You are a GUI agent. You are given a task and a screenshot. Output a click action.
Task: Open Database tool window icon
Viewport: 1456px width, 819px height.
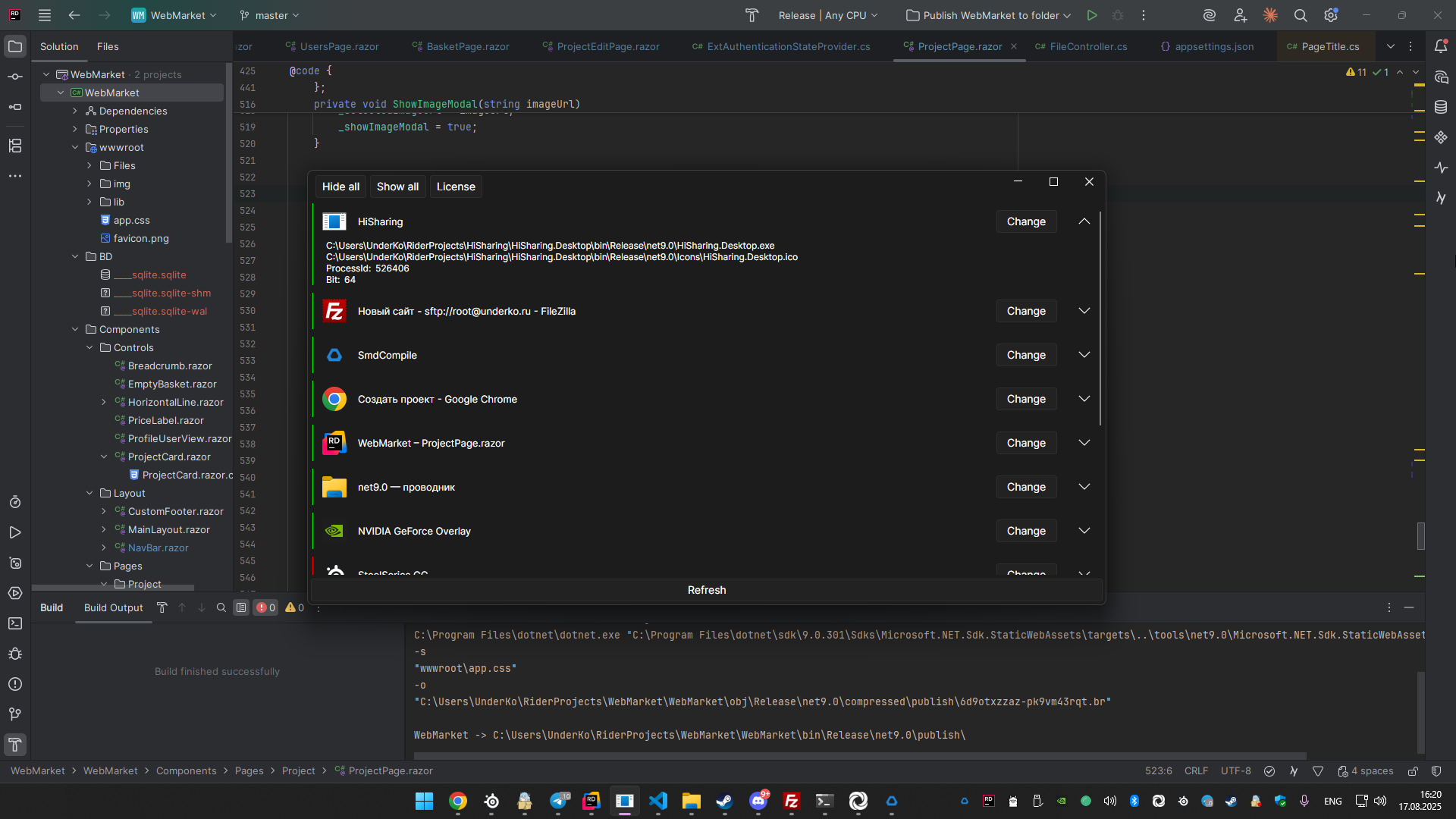(1441, 107)
